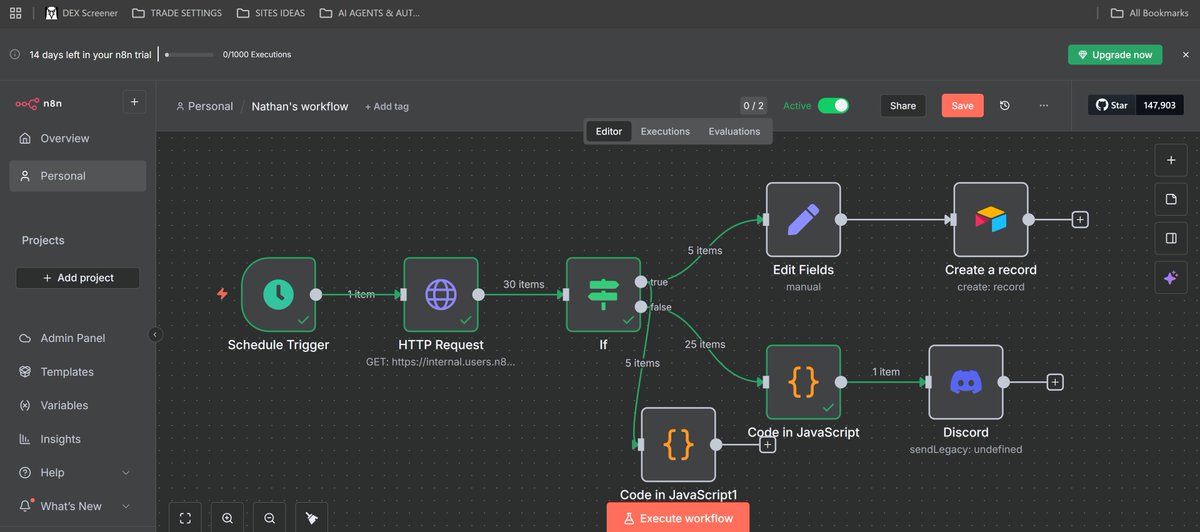
Task: Switch to the Executions tab
Action: [x=665, y=131]
